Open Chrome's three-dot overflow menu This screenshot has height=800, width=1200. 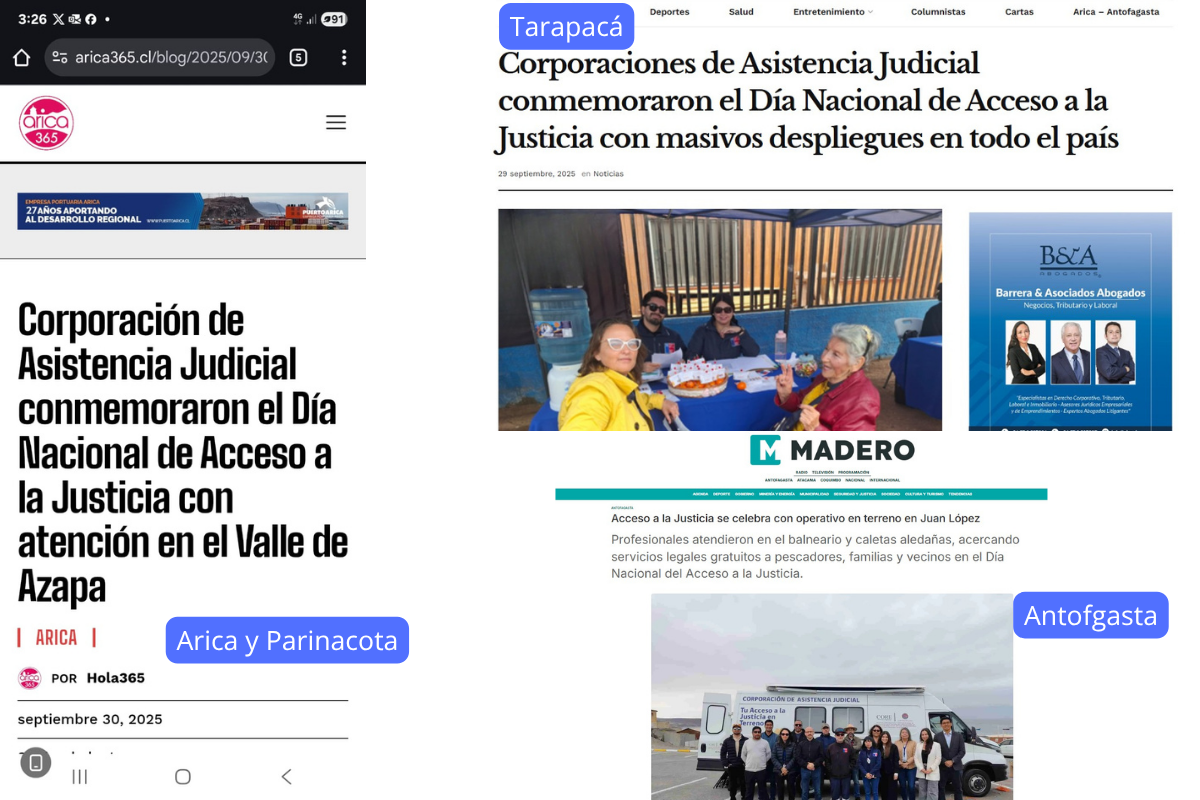tap(344, 57)
